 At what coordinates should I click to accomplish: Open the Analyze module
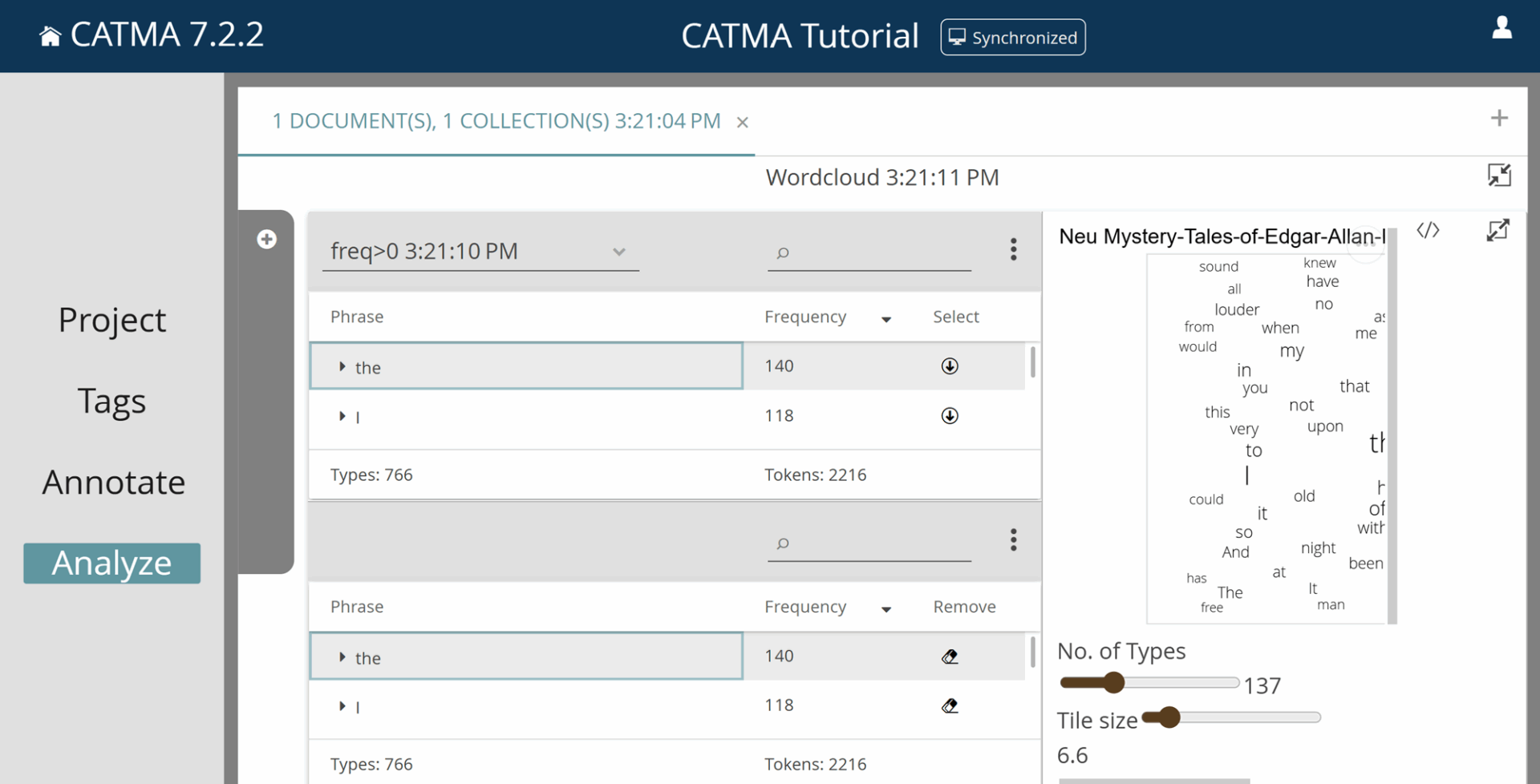pyautogui.click(x=112, y=564)
